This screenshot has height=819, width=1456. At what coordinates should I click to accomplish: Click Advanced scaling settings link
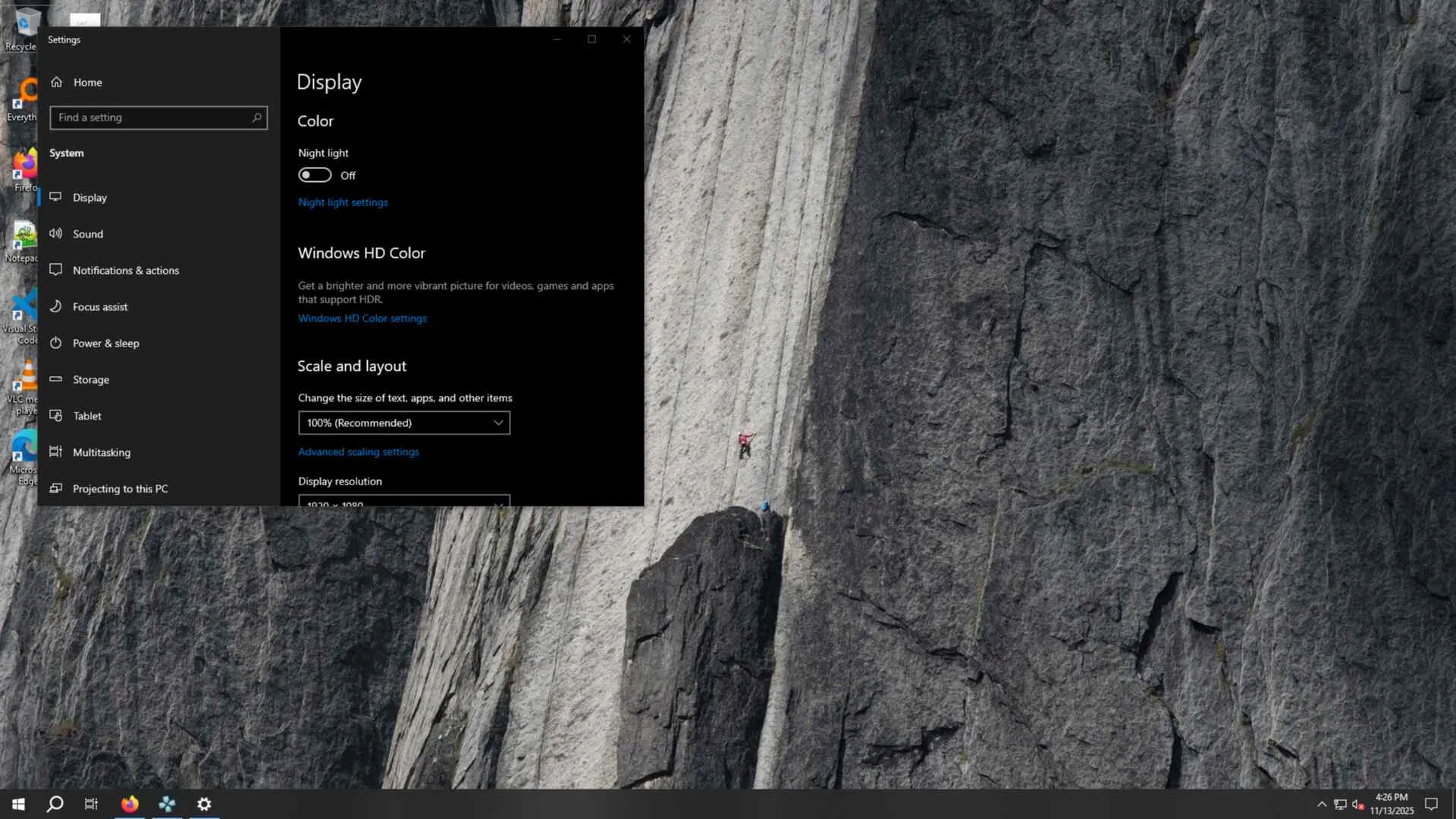click(358, 452)
